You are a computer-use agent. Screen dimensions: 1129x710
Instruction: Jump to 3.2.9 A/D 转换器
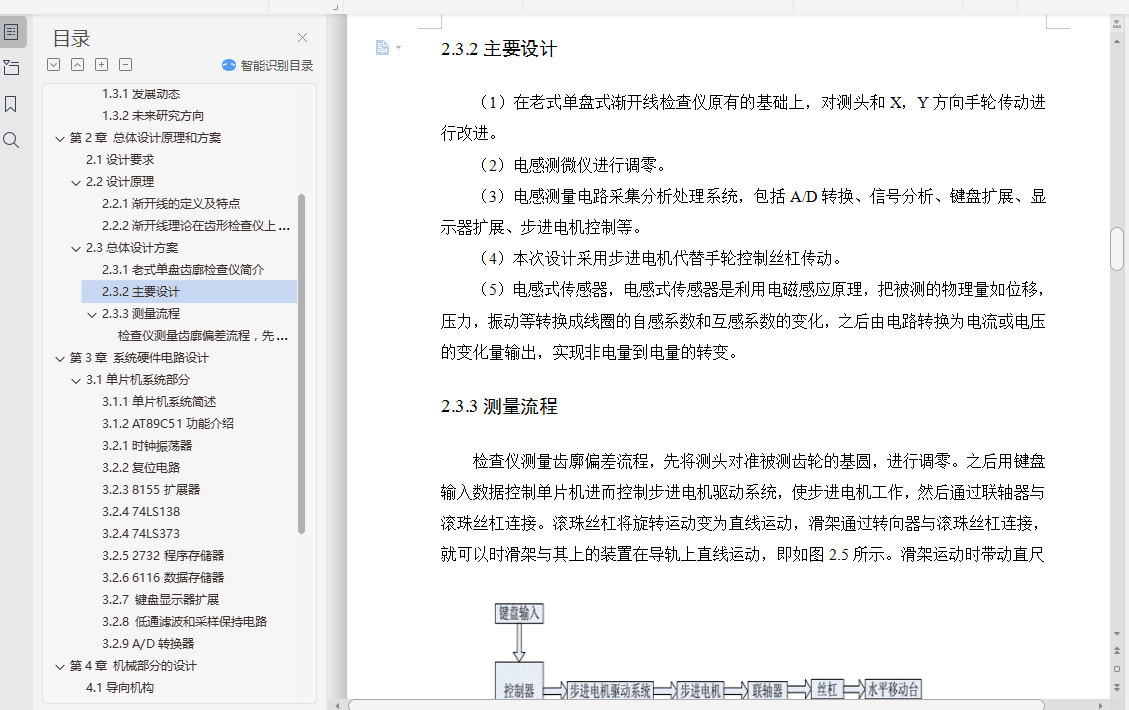pyautogui.click(x=148, y=644)
